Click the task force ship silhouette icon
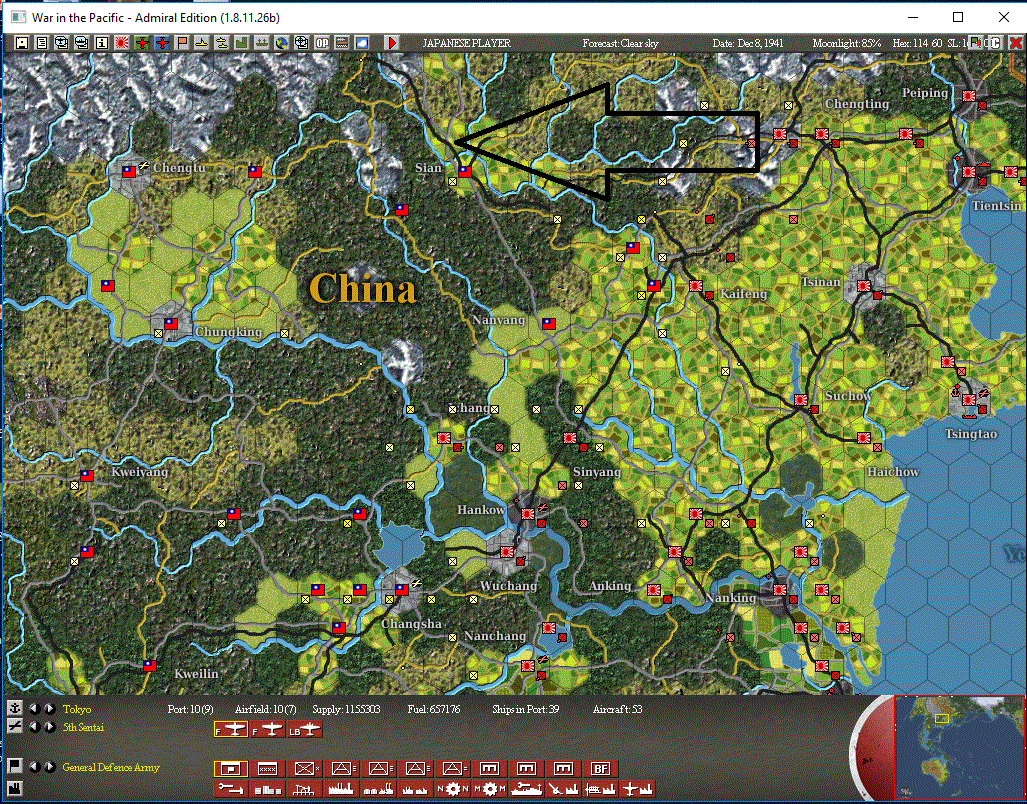The width and height of the screenshot is (1027, 804). pos(262,43)
